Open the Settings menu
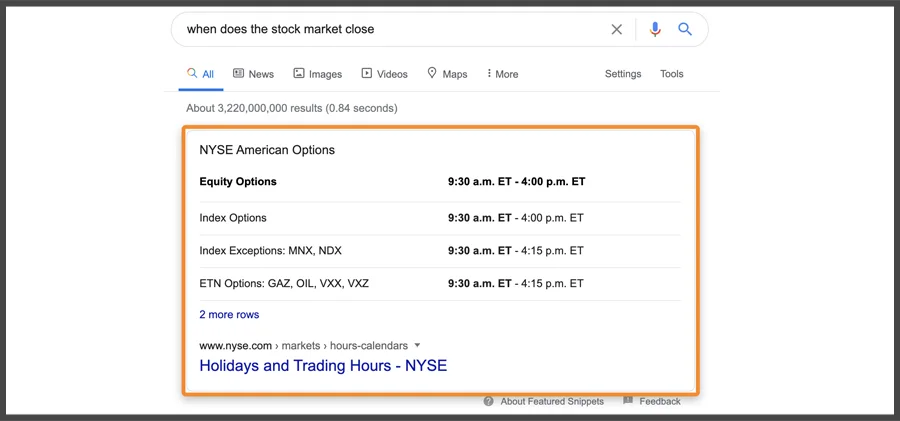Image resolution: width=900 pixels, height=421 pixels. coord(623,74)
